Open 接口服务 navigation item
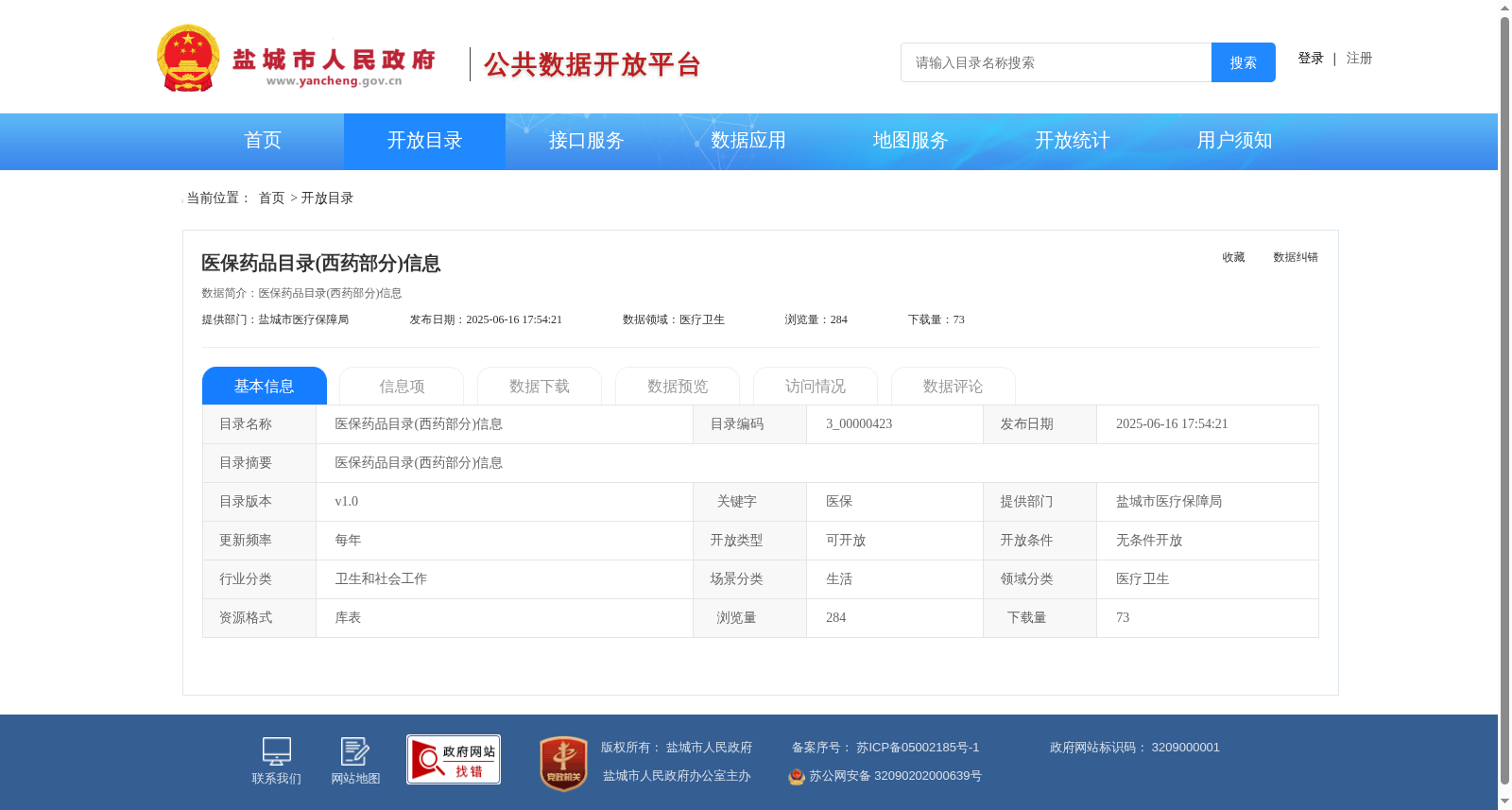1512x810 pixels. (587, 141)
